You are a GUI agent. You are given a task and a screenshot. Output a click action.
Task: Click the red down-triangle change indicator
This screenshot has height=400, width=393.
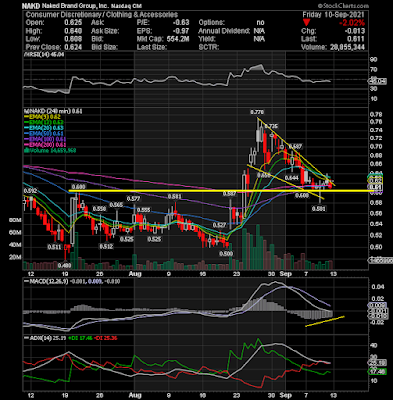306,23
